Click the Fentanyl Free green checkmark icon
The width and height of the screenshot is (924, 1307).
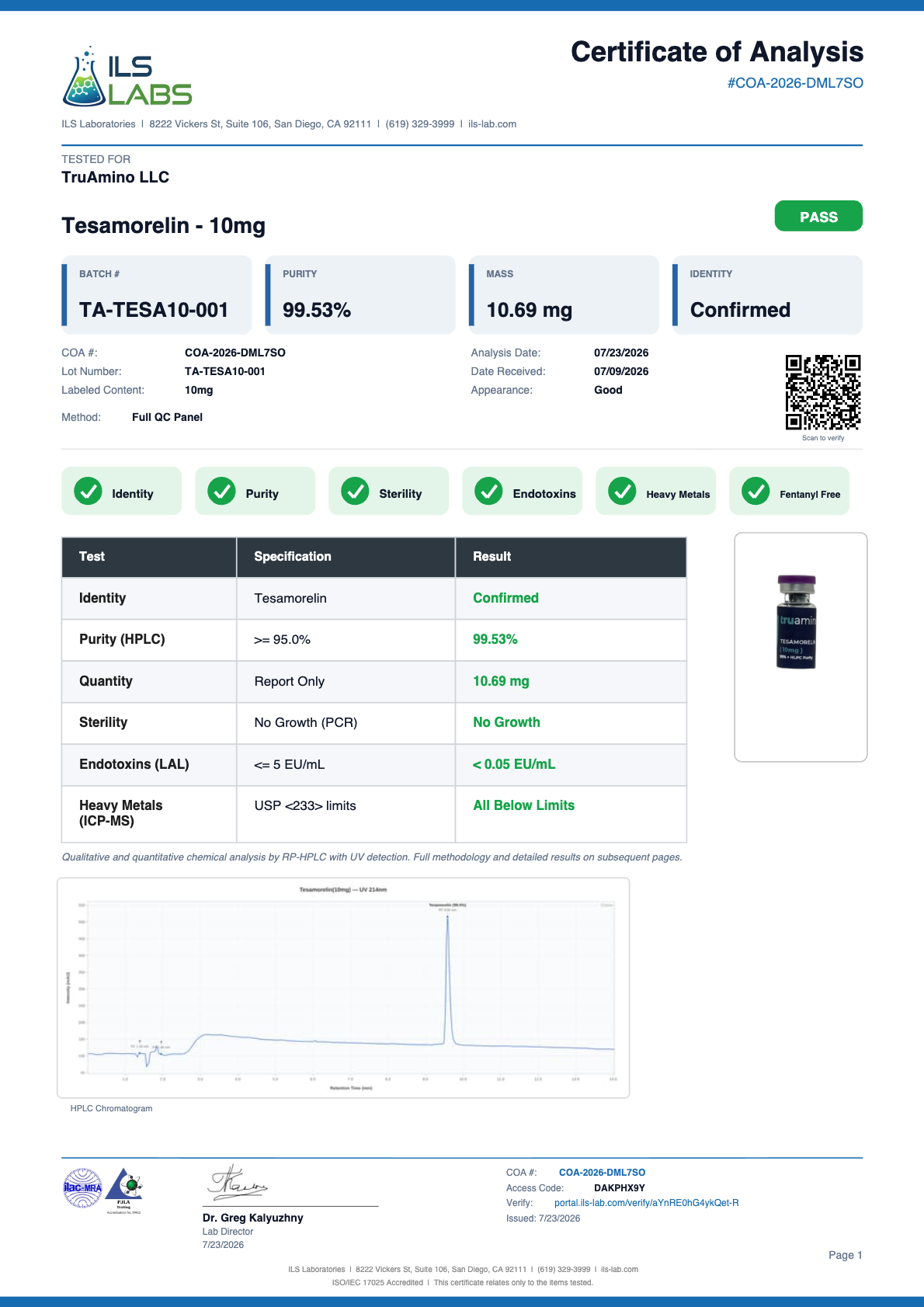click(x=756, y=491)
